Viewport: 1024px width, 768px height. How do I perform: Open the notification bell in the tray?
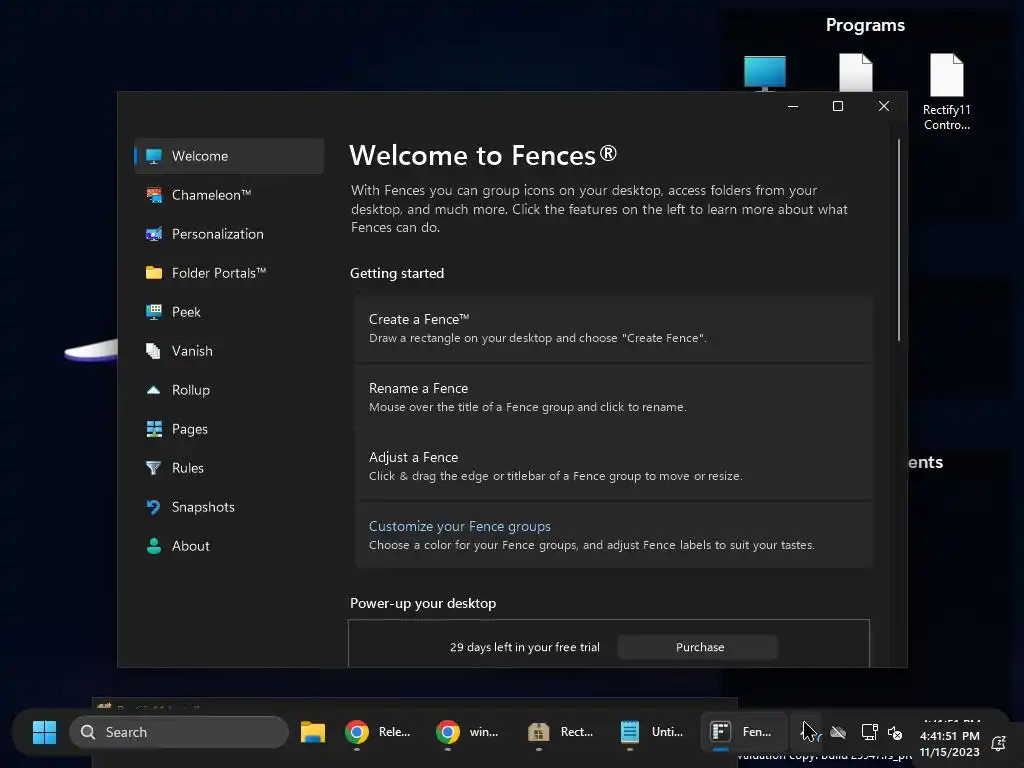pos(999,743)
